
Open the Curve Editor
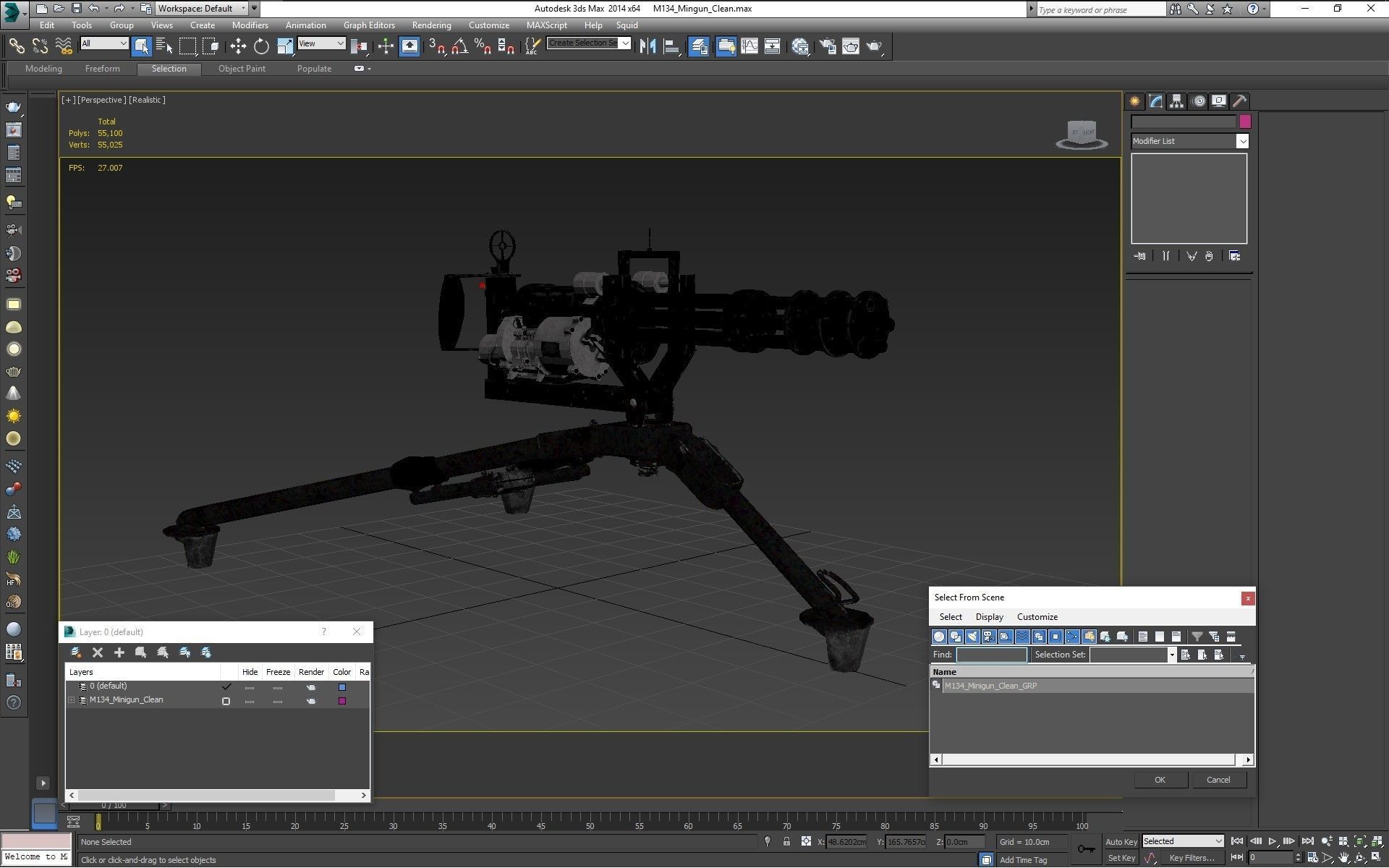coord(749,46)
